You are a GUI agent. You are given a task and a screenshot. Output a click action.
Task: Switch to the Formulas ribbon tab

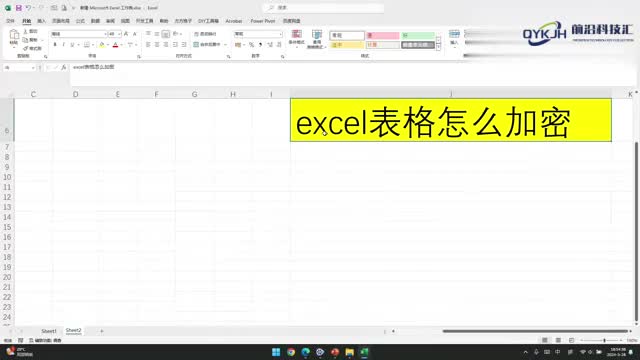[x=80, y=21]
